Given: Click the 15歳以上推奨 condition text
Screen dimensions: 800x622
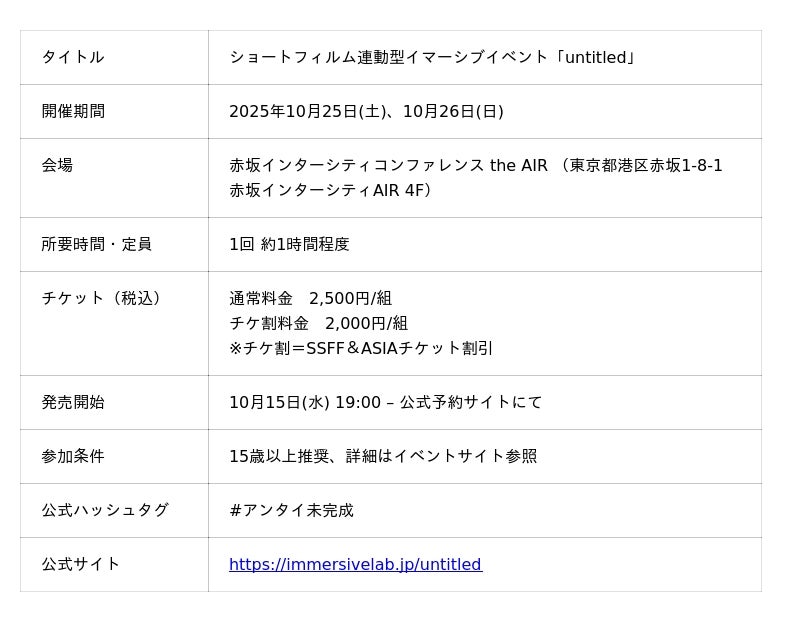Looking at the screenshot, I should 383,456.
